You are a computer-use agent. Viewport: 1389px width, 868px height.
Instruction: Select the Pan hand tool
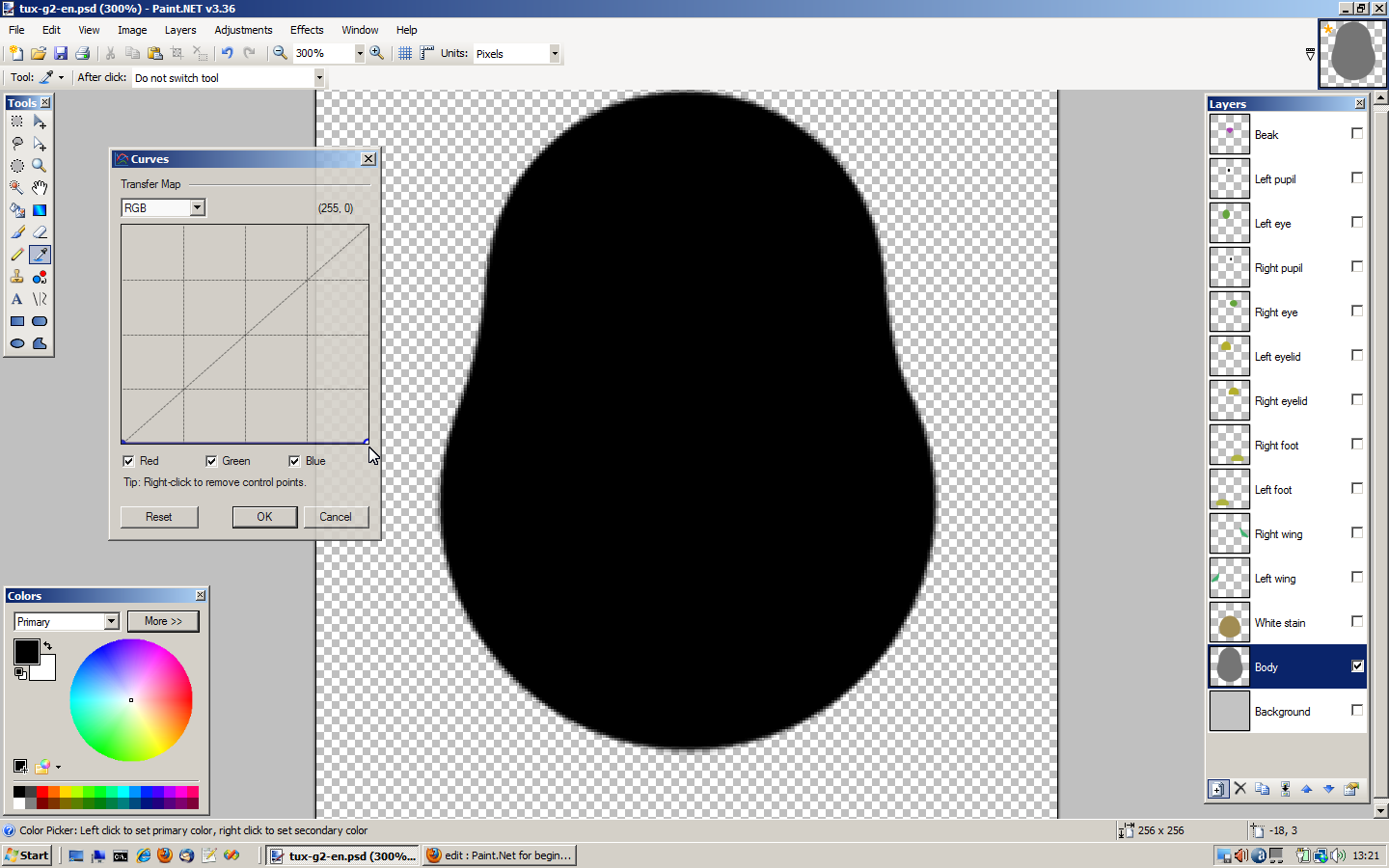pyautogui.click(x=40, y=188)
